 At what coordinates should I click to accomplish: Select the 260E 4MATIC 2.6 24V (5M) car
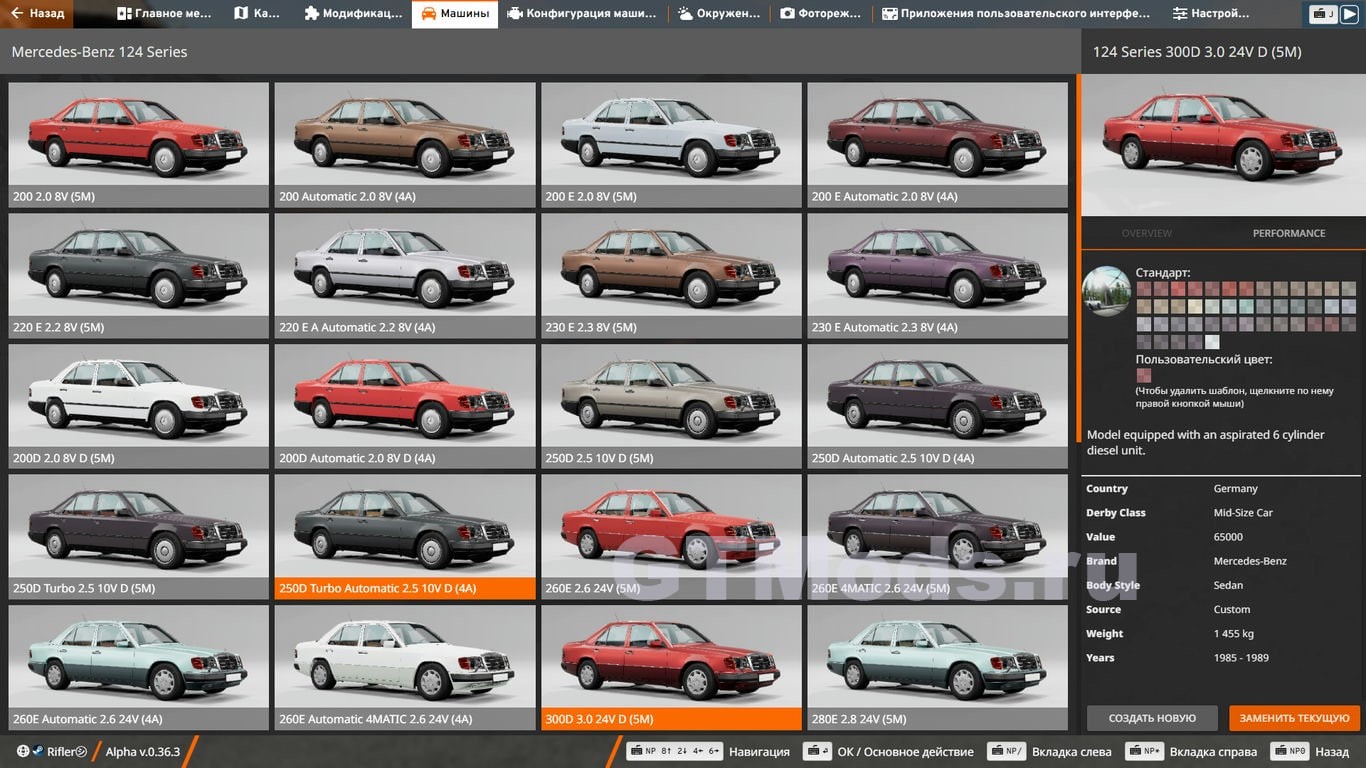(x=937, y=537)
